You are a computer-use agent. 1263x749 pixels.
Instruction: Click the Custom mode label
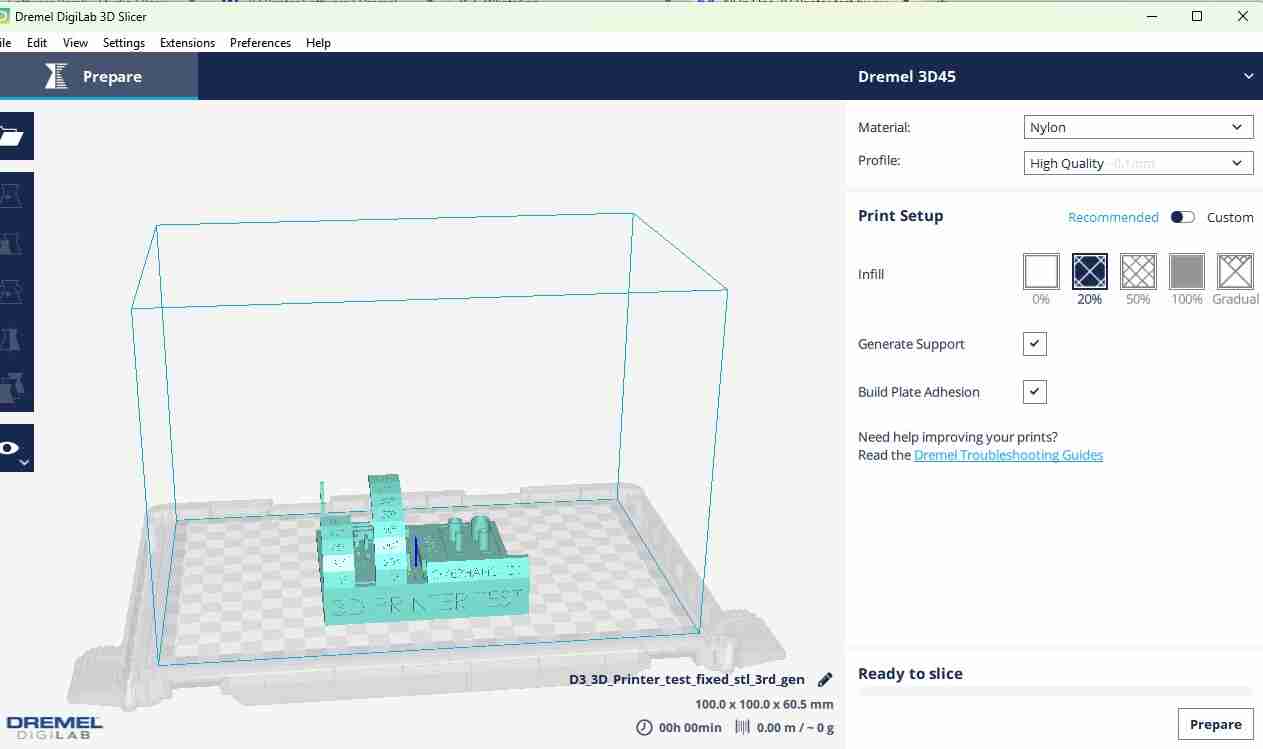click(x=1230, y=217)
